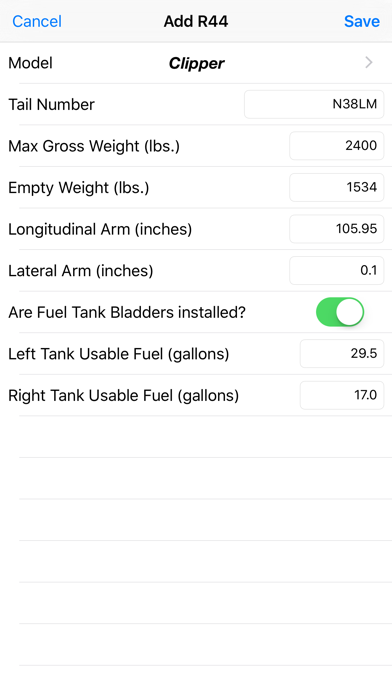Image resolution: width=392 pixels, height=696 pixels.
Task: Edit the Tail Number field N38LM
Action: 314,104
